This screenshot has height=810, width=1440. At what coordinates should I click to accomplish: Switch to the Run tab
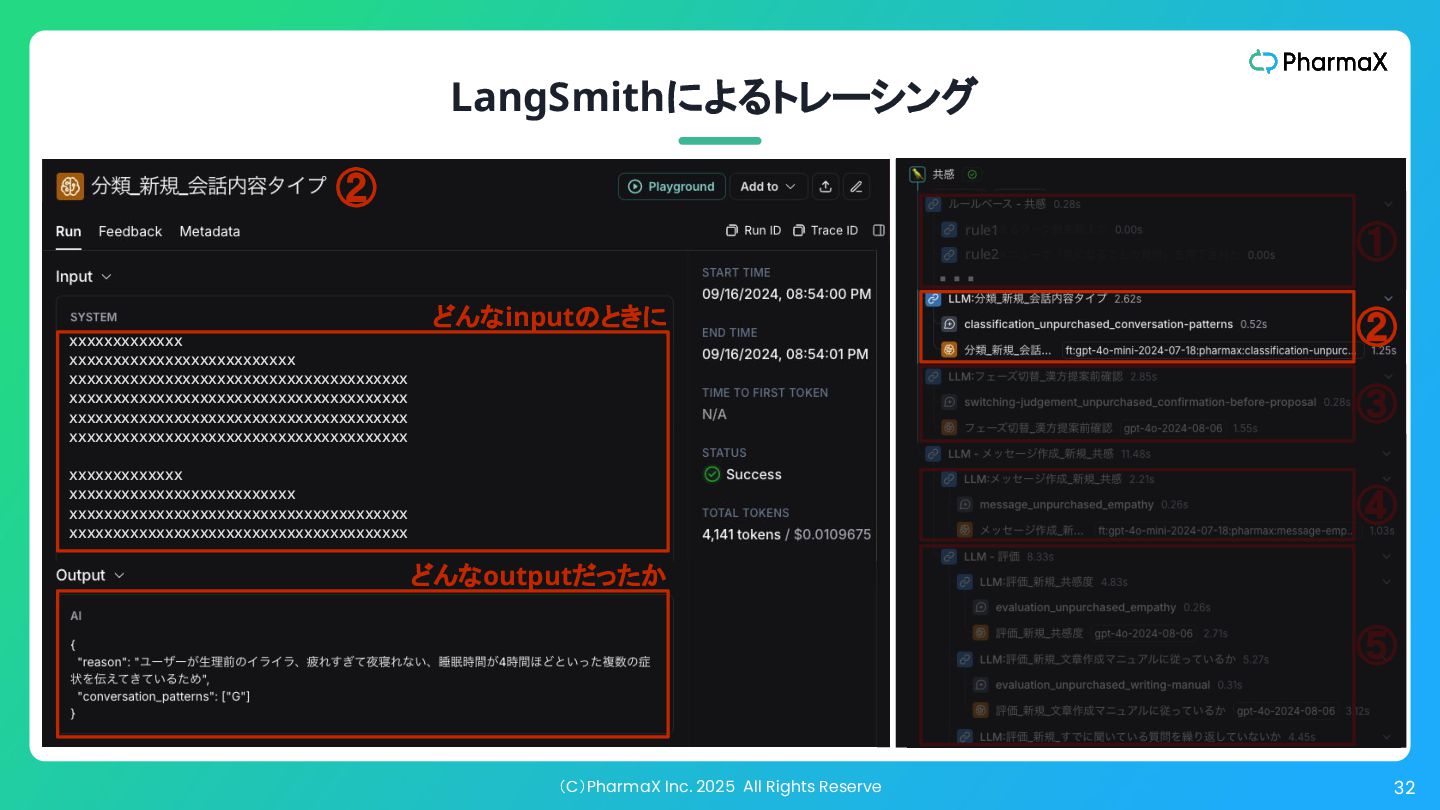(x=68, y=231)
